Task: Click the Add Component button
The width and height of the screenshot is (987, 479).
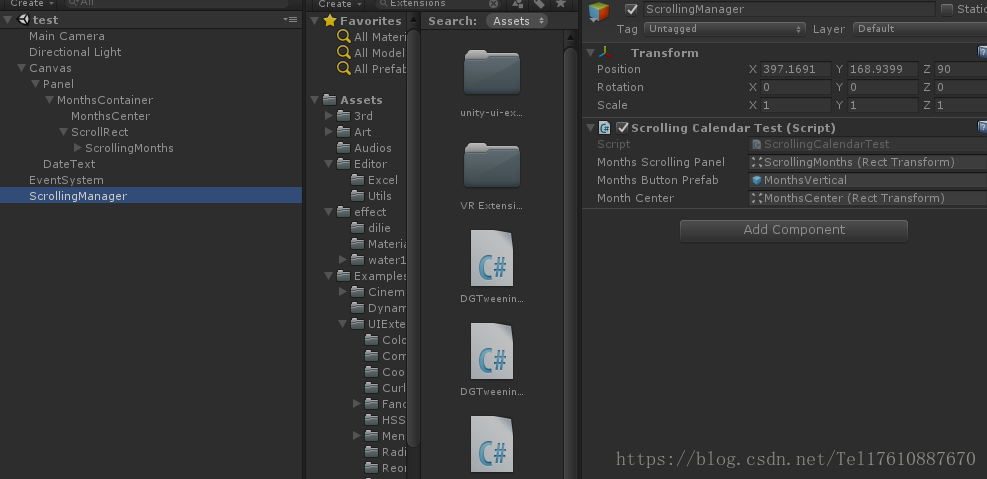Action: coord(794,230)
